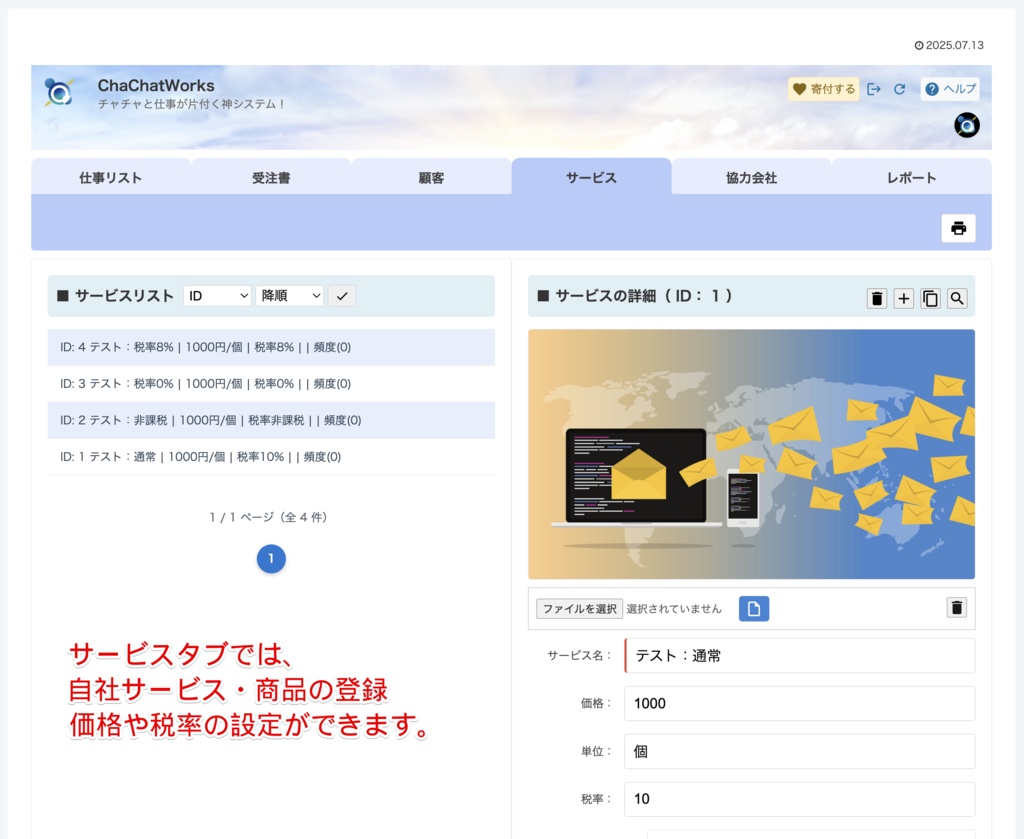The height and width of the screenshot is (839, 1024).
Task: Open service search with the magnifier icon
Action: [957, 297]
